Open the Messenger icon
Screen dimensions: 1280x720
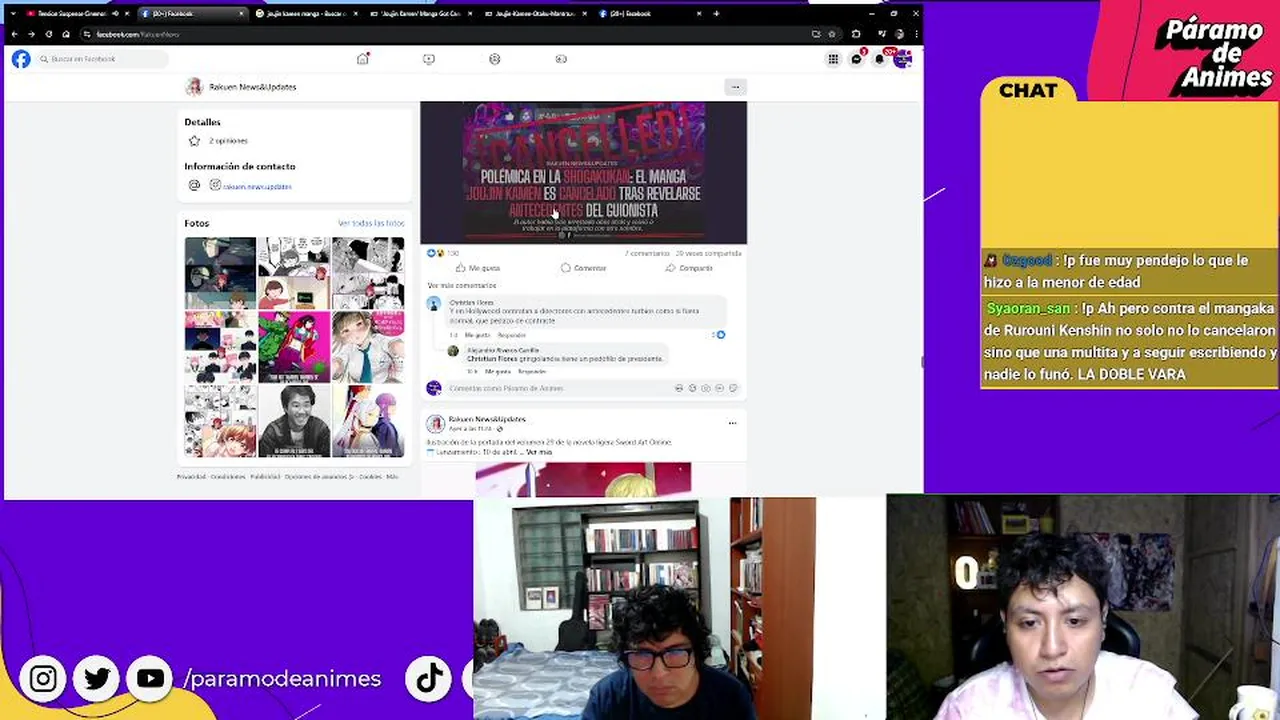856,59
